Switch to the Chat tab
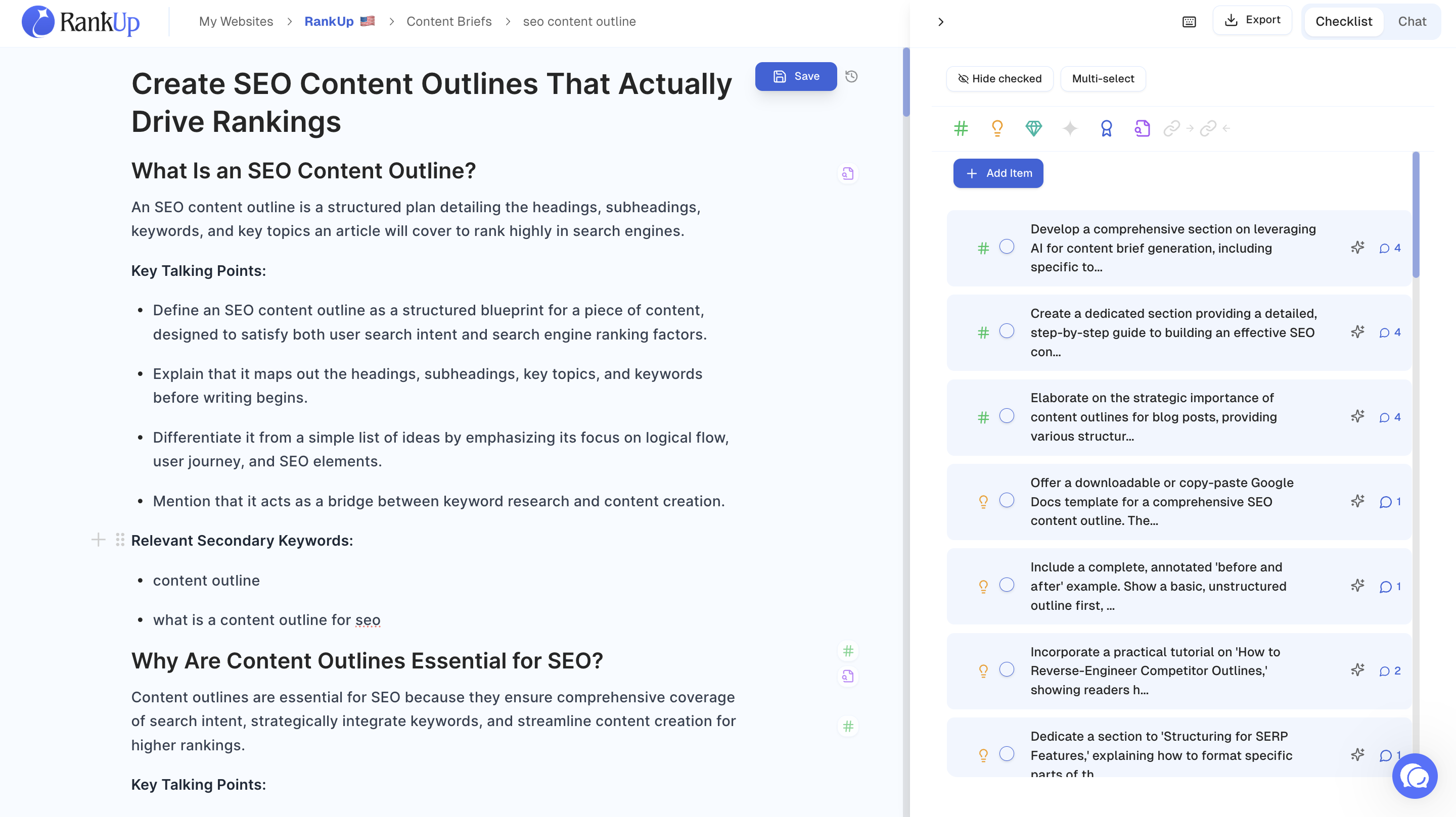The image size is (1456, 817). pyautogui.click(x=1412, y=21)
